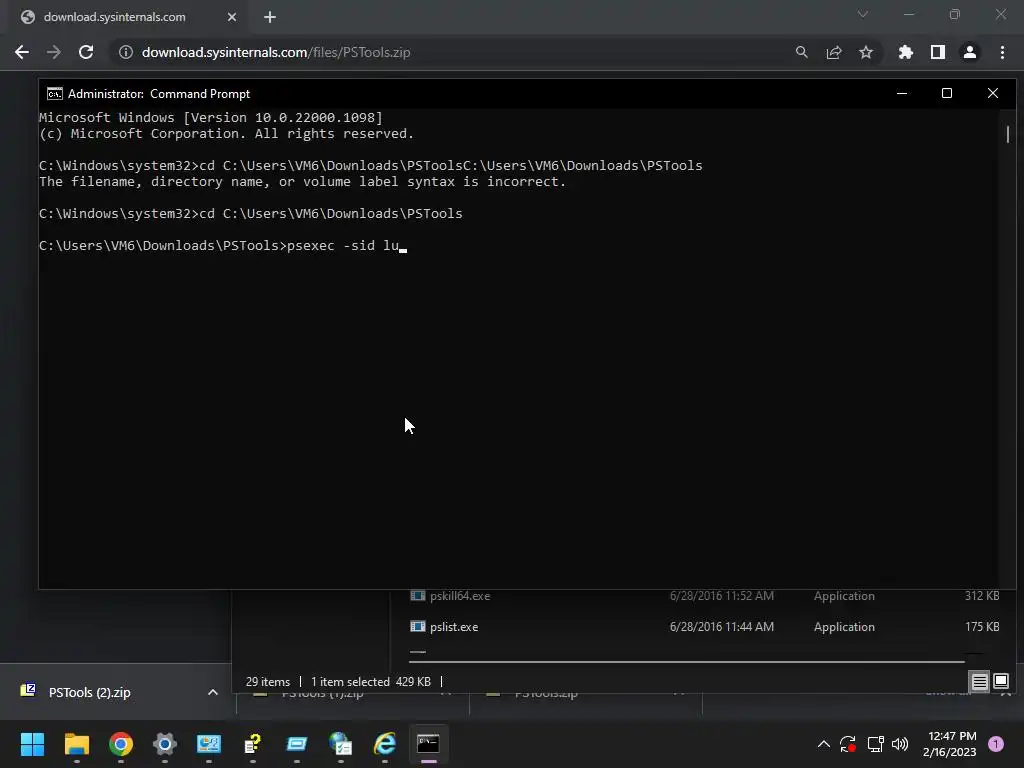Toggle Chrome side panel
This screenshot has width=1024, height=768.
pos(938,52)
